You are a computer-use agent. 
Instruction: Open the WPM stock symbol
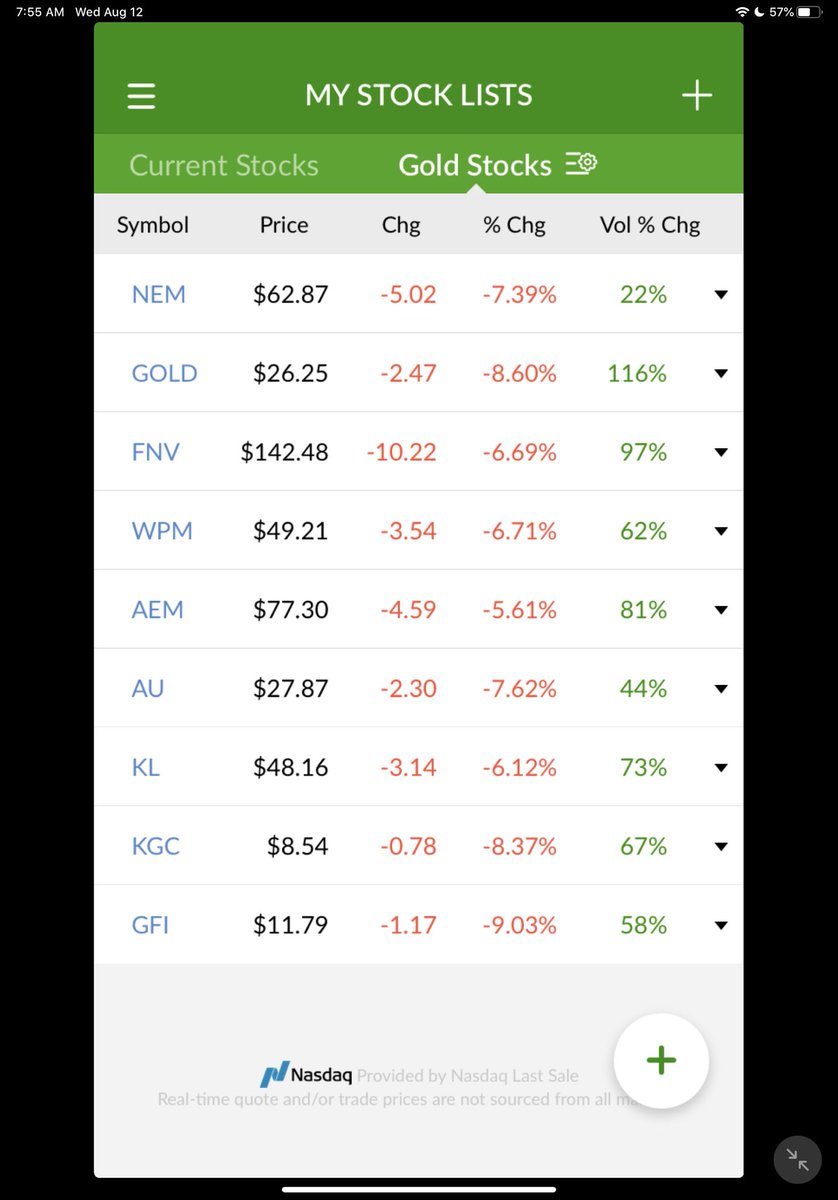click(162, 531)
